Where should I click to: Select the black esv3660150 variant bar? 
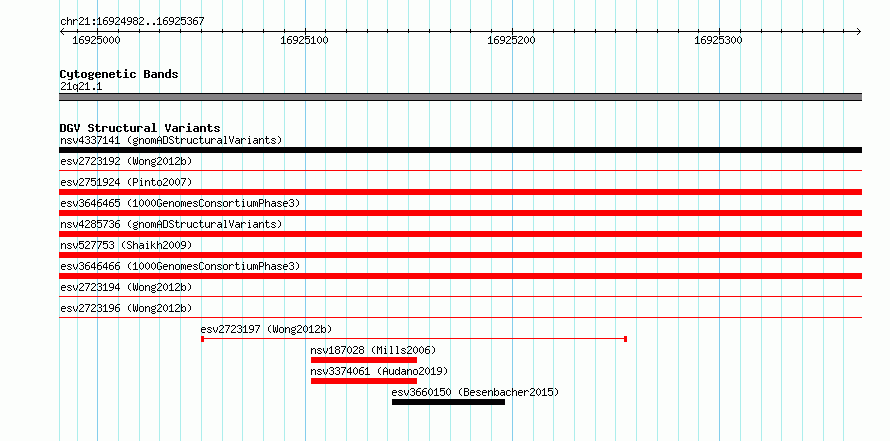[x=448, y=402]
